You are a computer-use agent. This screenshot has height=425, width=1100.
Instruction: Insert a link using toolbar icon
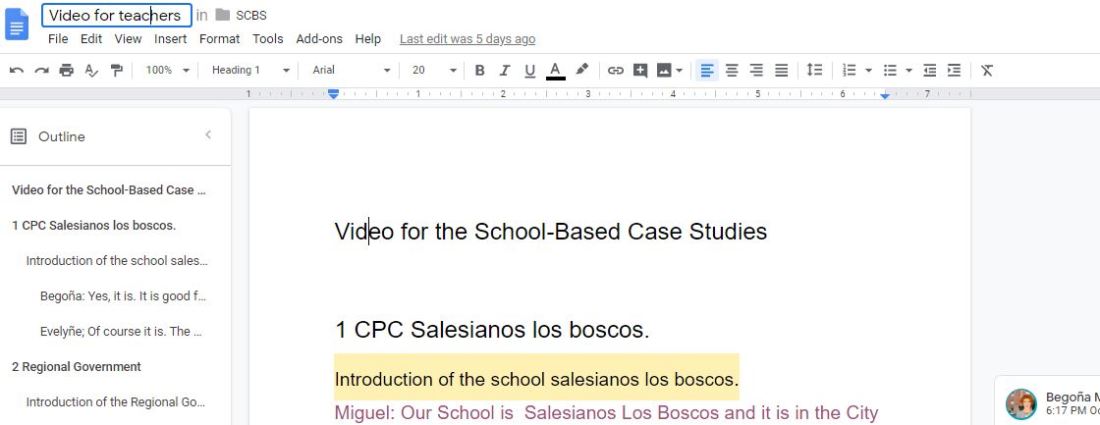[615, 70]
